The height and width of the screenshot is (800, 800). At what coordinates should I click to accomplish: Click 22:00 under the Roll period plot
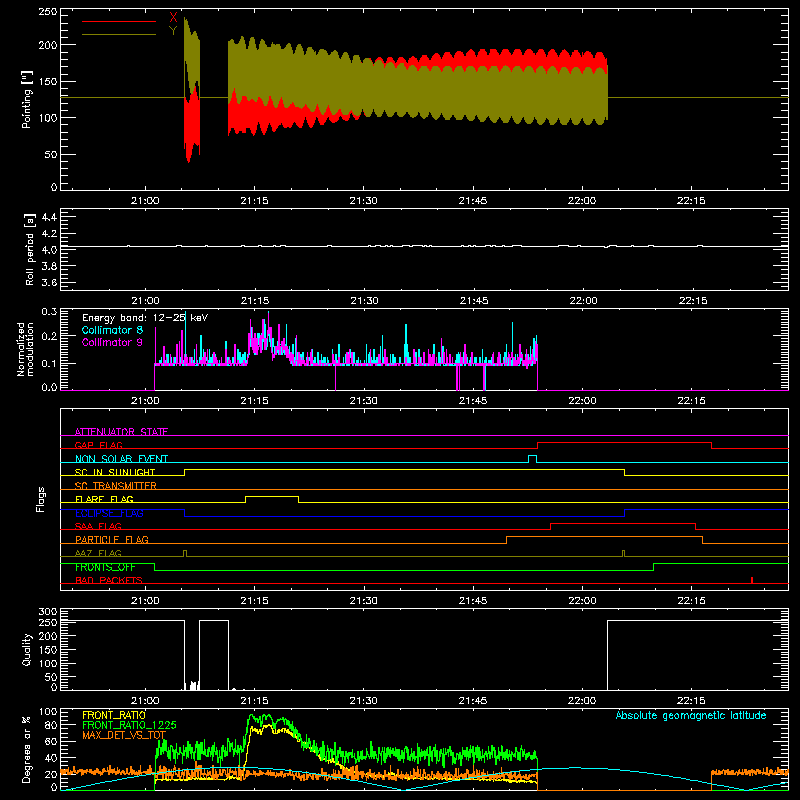tap(582, 301)
